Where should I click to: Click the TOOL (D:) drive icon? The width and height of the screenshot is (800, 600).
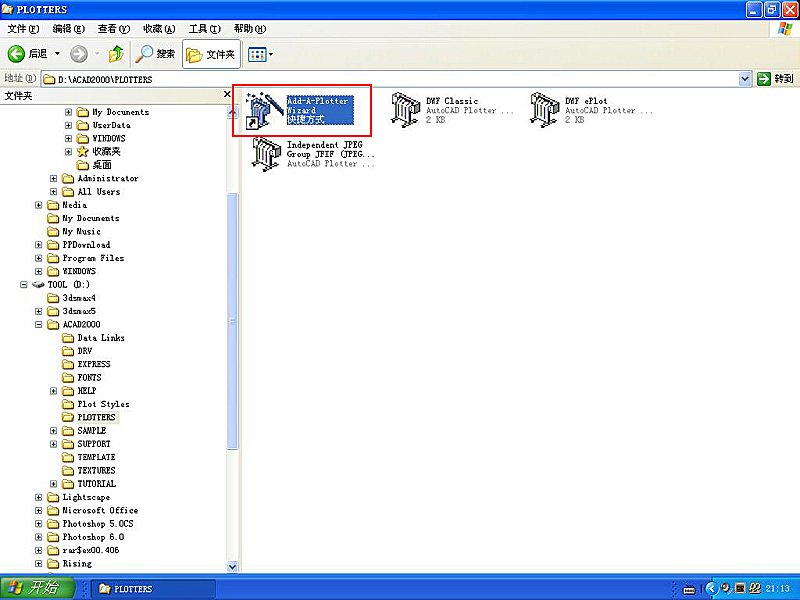[38, 285]
